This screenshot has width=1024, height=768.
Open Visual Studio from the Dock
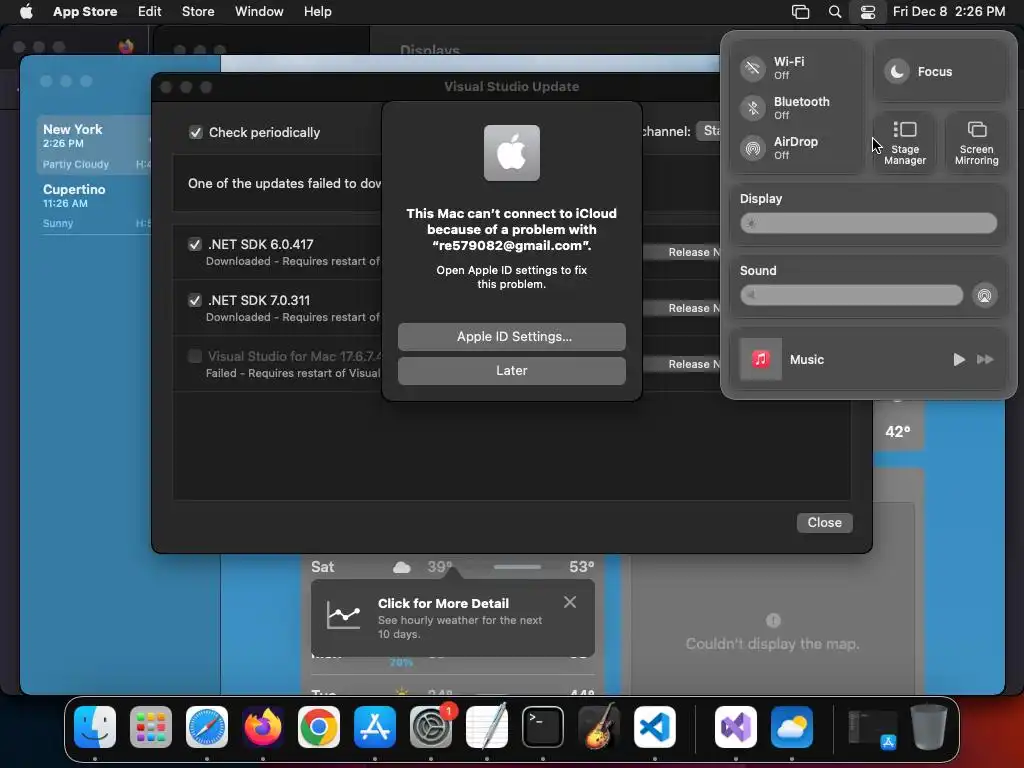tap(736, 727)
